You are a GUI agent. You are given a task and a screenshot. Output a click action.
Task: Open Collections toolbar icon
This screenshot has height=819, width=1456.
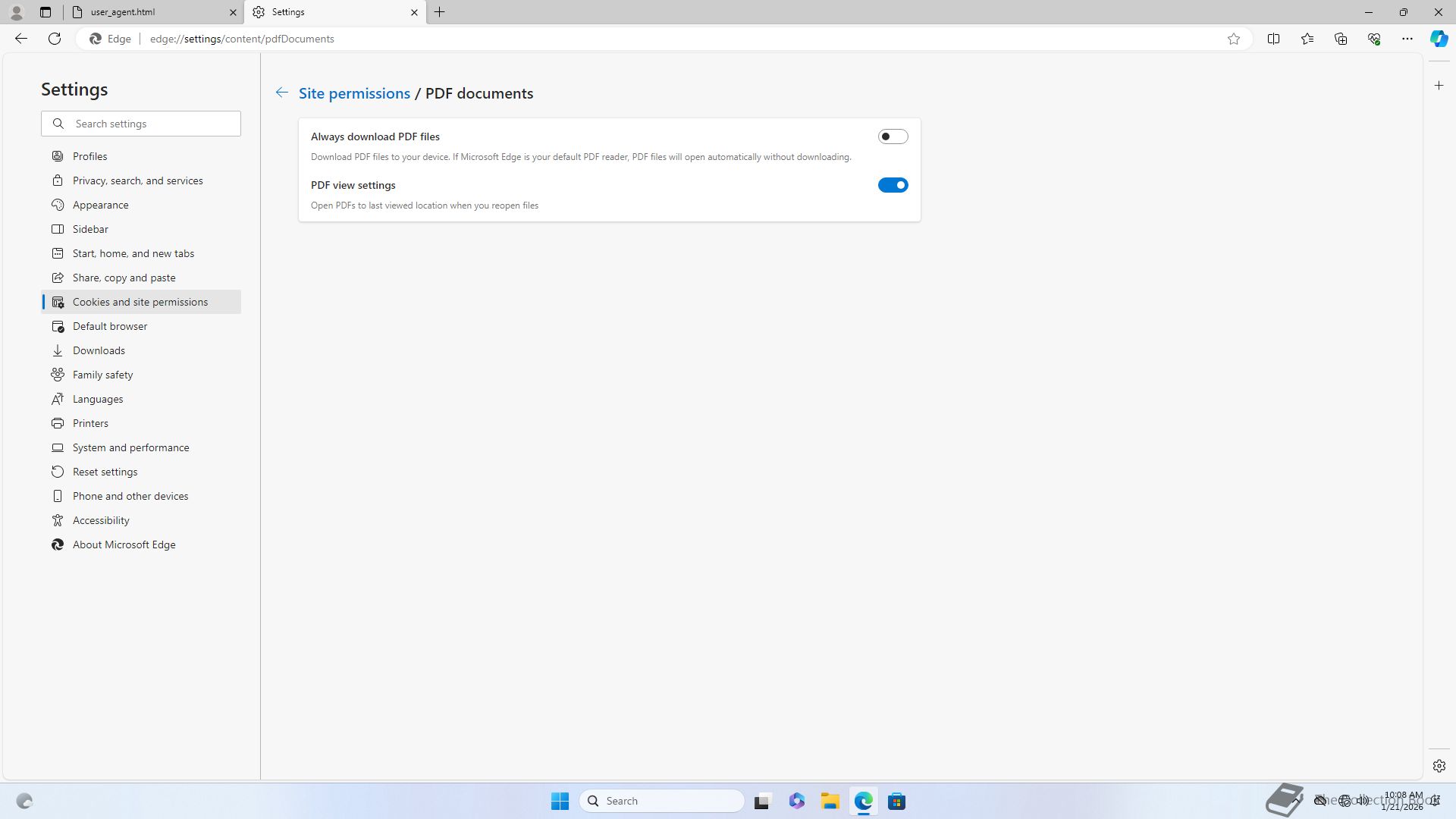(1340, 39)
